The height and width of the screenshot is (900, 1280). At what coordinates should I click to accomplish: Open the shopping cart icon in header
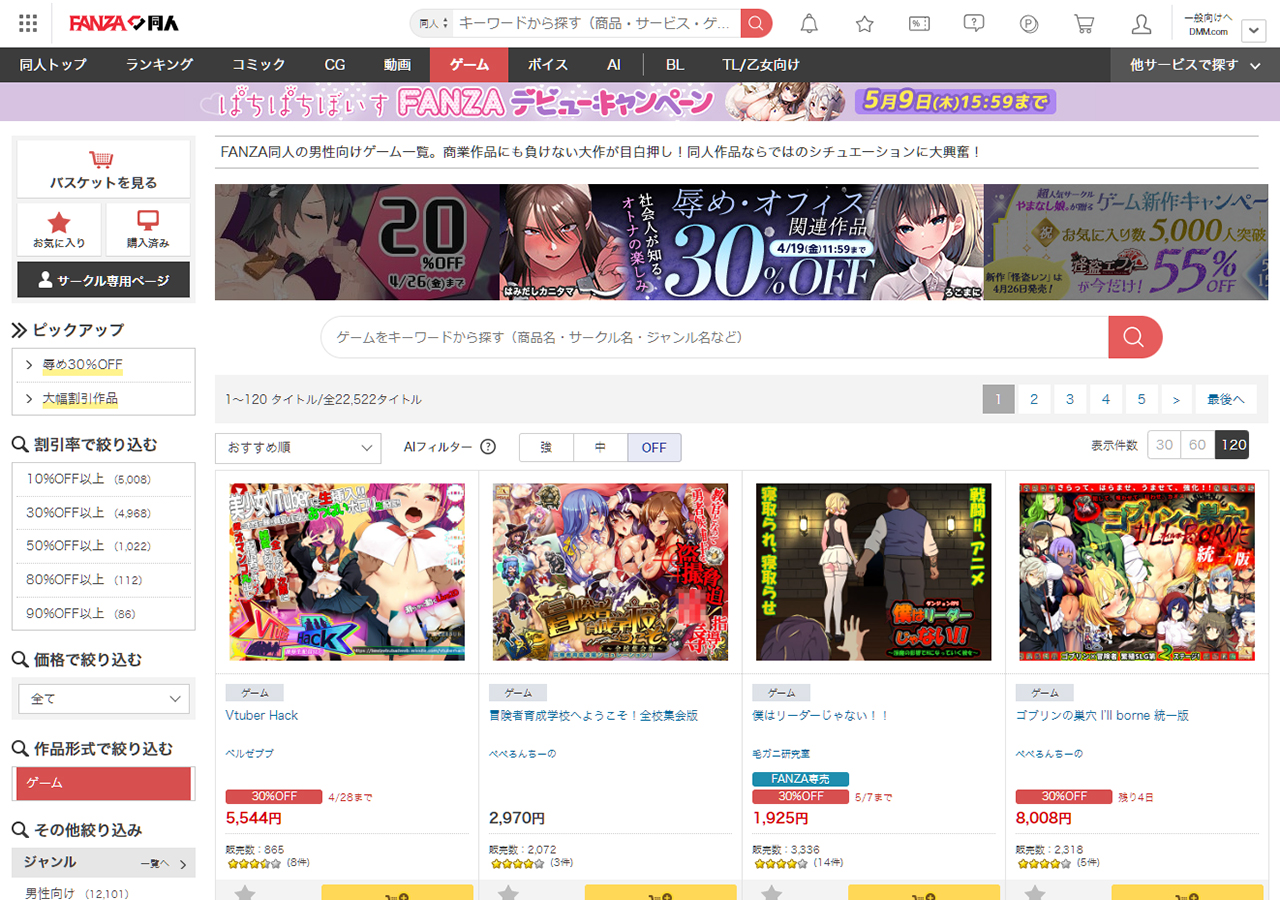click(x=1083, y=23)
